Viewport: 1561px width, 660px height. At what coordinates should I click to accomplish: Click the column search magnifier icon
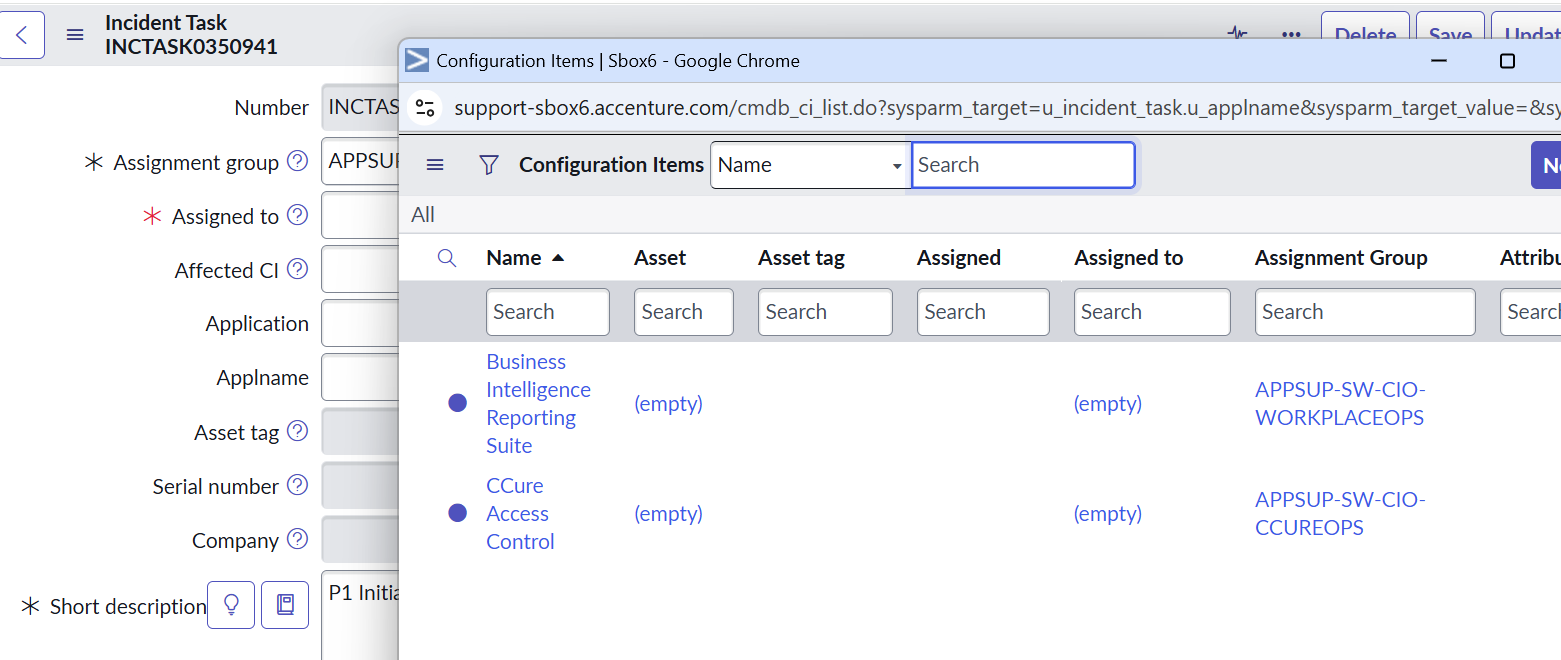(x=447, y=258)
